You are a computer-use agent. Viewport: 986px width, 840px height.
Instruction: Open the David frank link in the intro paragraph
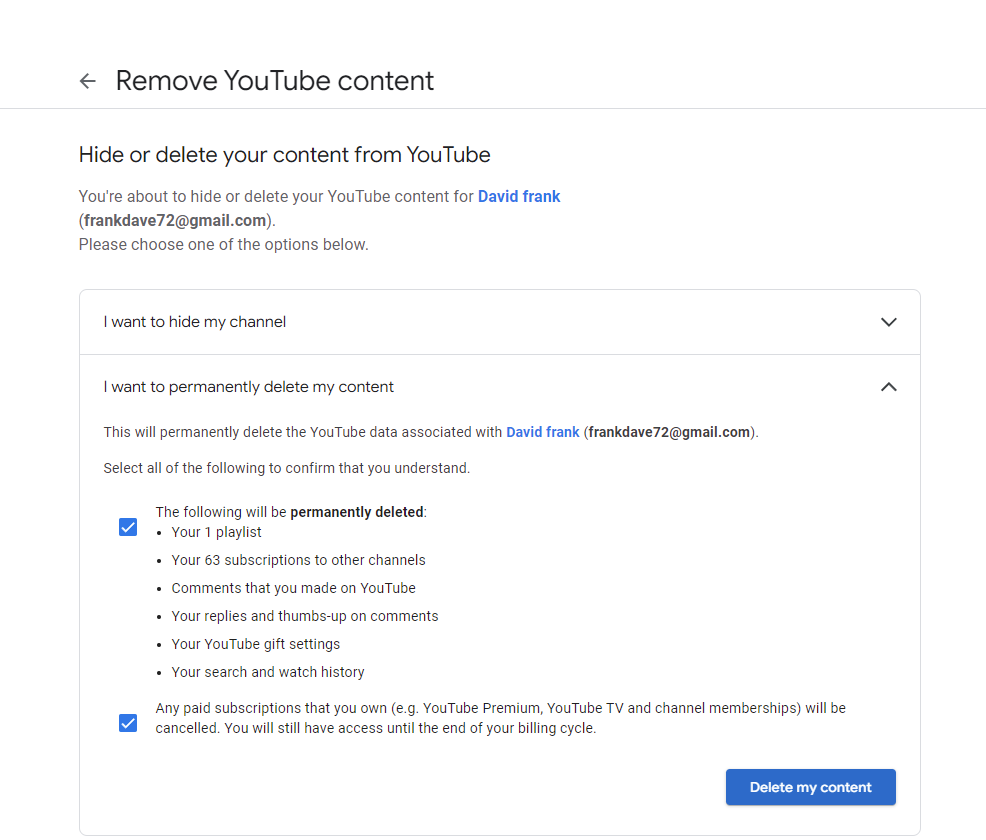coord(519,197)
